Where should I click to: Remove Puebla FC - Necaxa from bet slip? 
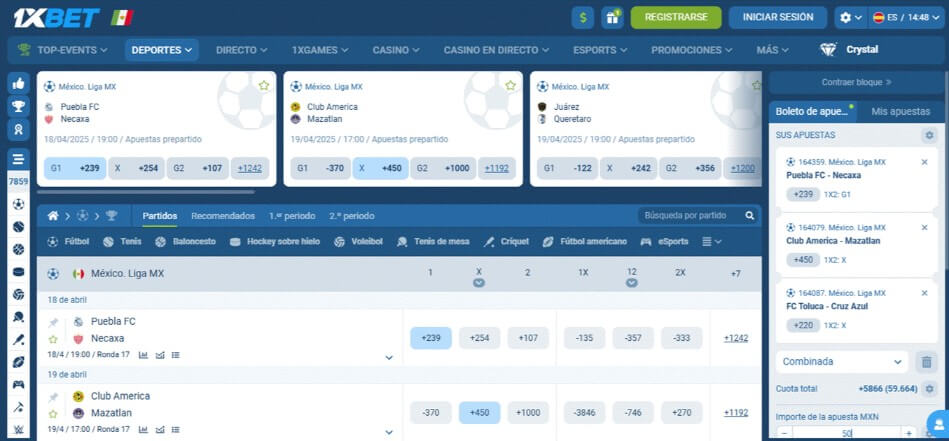point(924,162)
